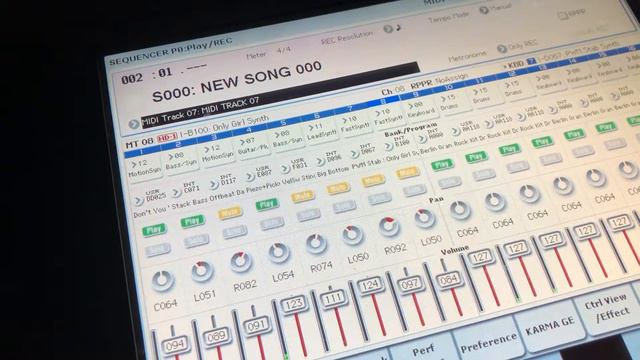Screen dimensions: 640x360
Task: Toggle track 2 Play button
Action: tap(192, 221)
